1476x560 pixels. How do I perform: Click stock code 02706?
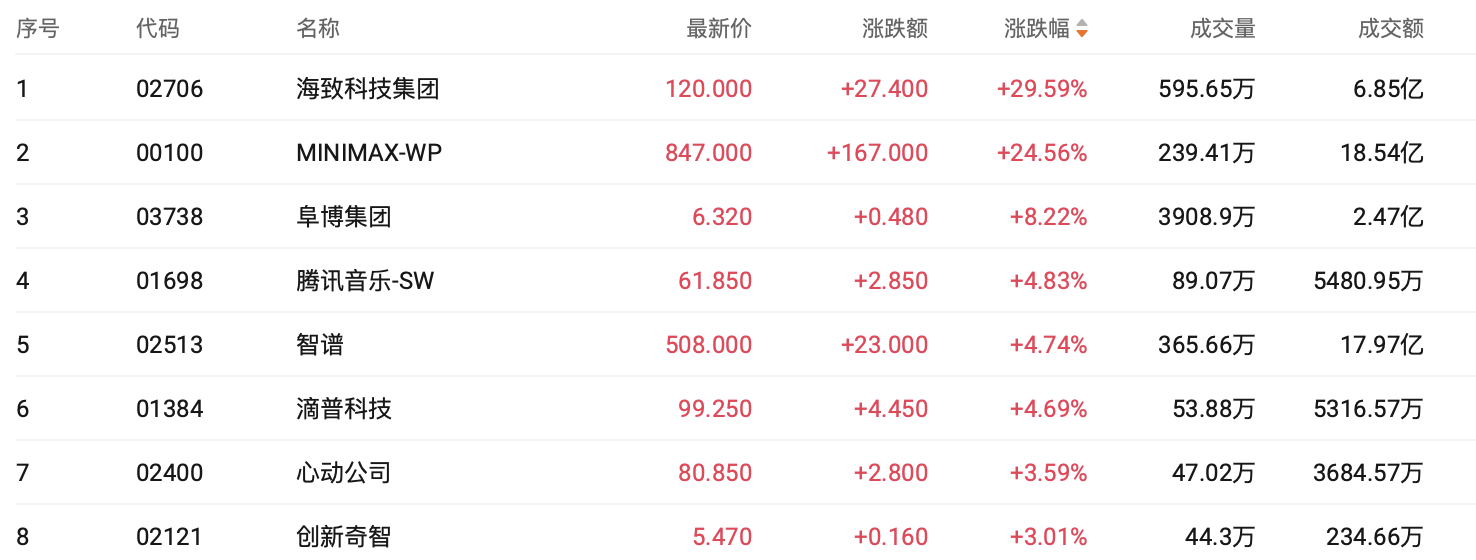coord(169,89)
